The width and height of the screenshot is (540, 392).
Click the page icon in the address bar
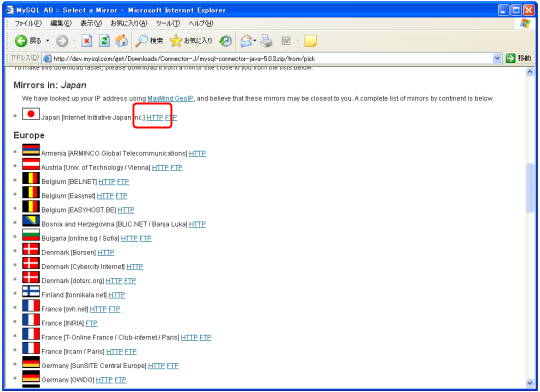(47, 59)
